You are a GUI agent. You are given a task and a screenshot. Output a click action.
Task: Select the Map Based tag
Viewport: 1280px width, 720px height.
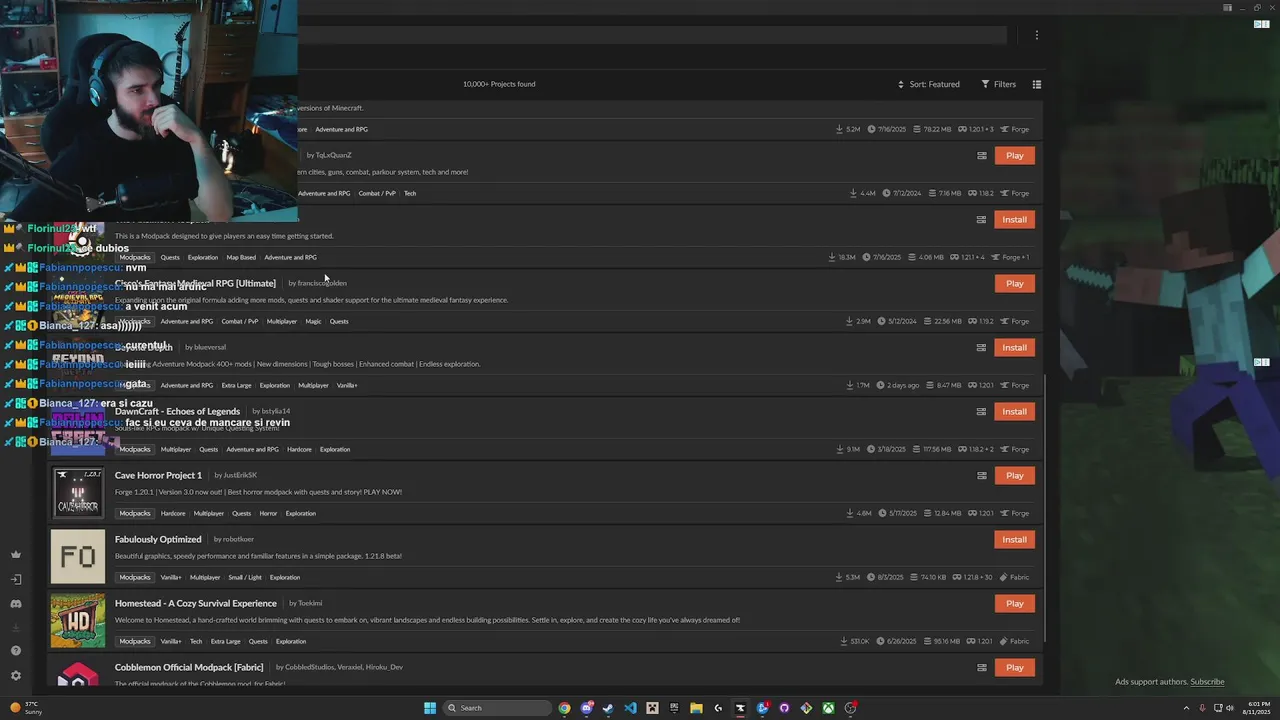tap(241, 257)
